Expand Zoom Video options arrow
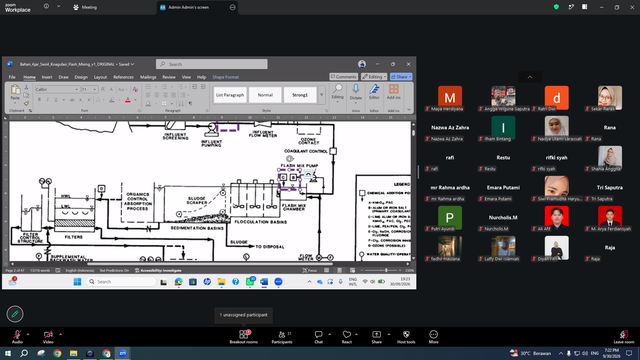The image size is (640, 360). (60, 334)
